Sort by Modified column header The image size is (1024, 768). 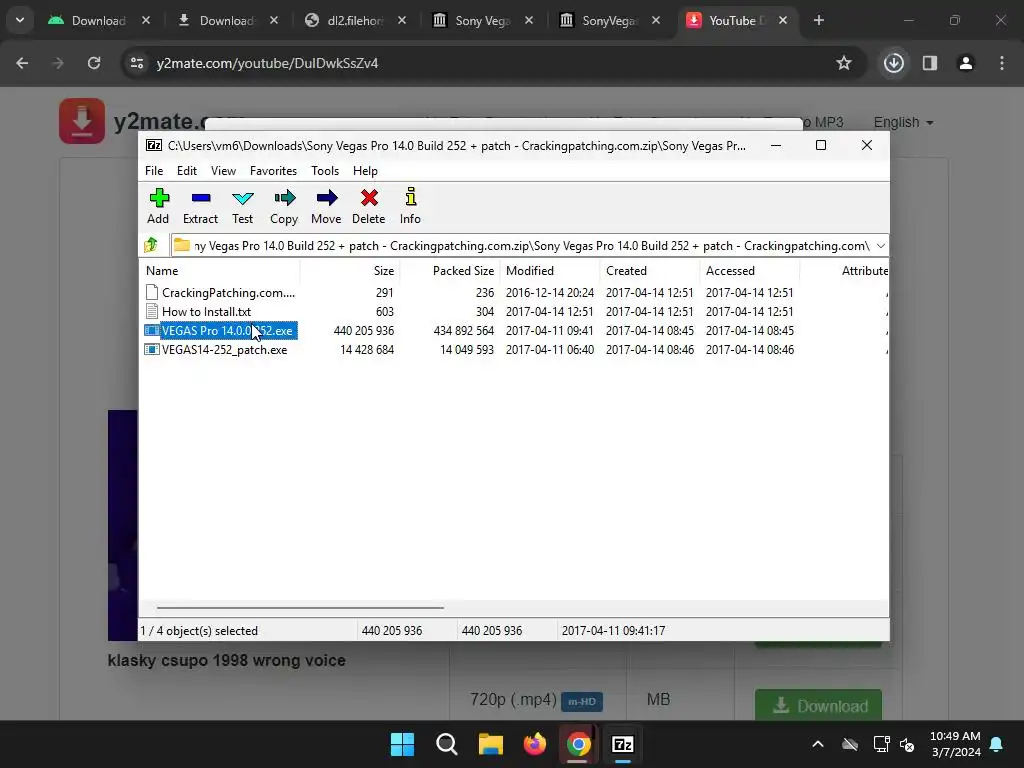550,270
